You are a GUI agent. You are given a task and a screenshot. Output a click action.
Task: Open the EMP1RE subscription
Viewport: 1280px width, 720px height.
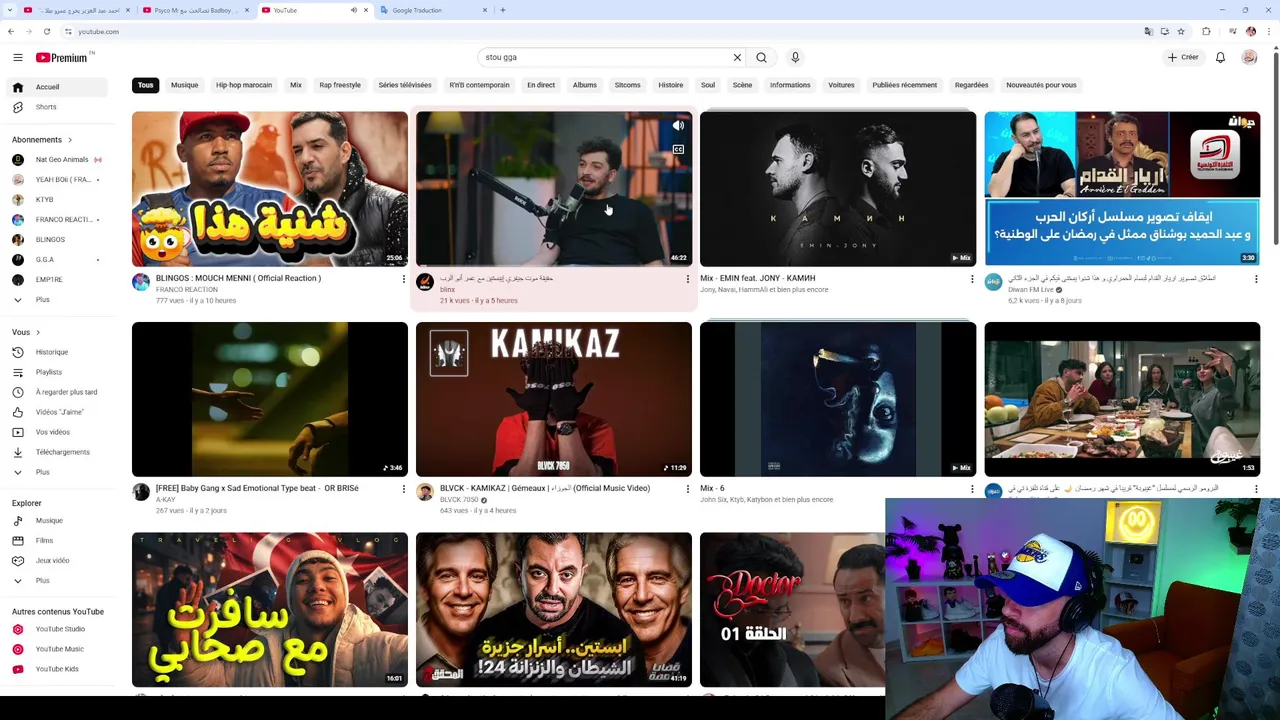click(56, 280)
